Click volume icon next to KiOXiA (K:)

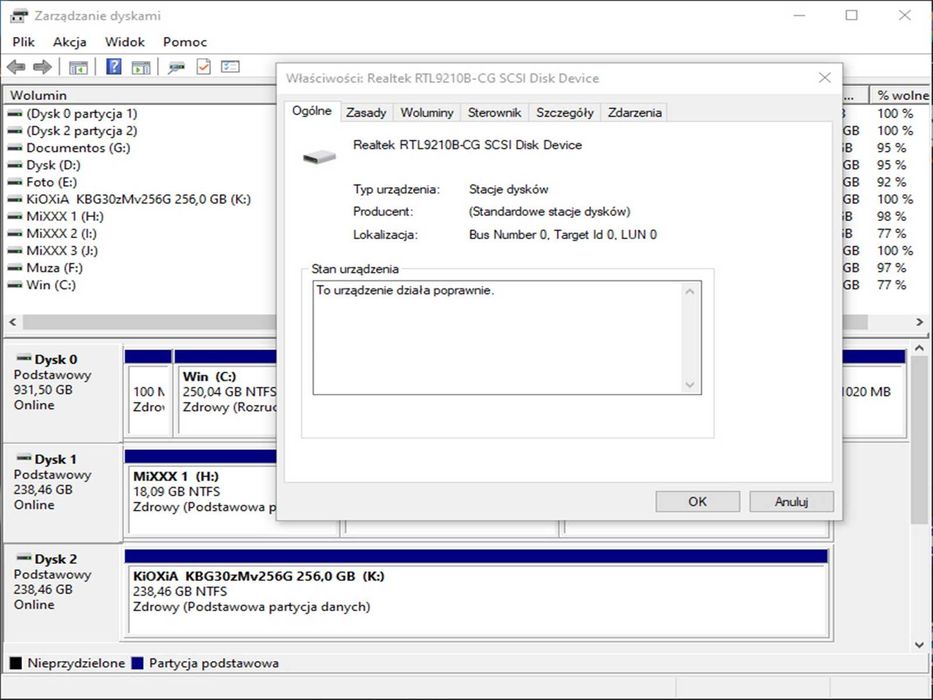pos(15,199)
